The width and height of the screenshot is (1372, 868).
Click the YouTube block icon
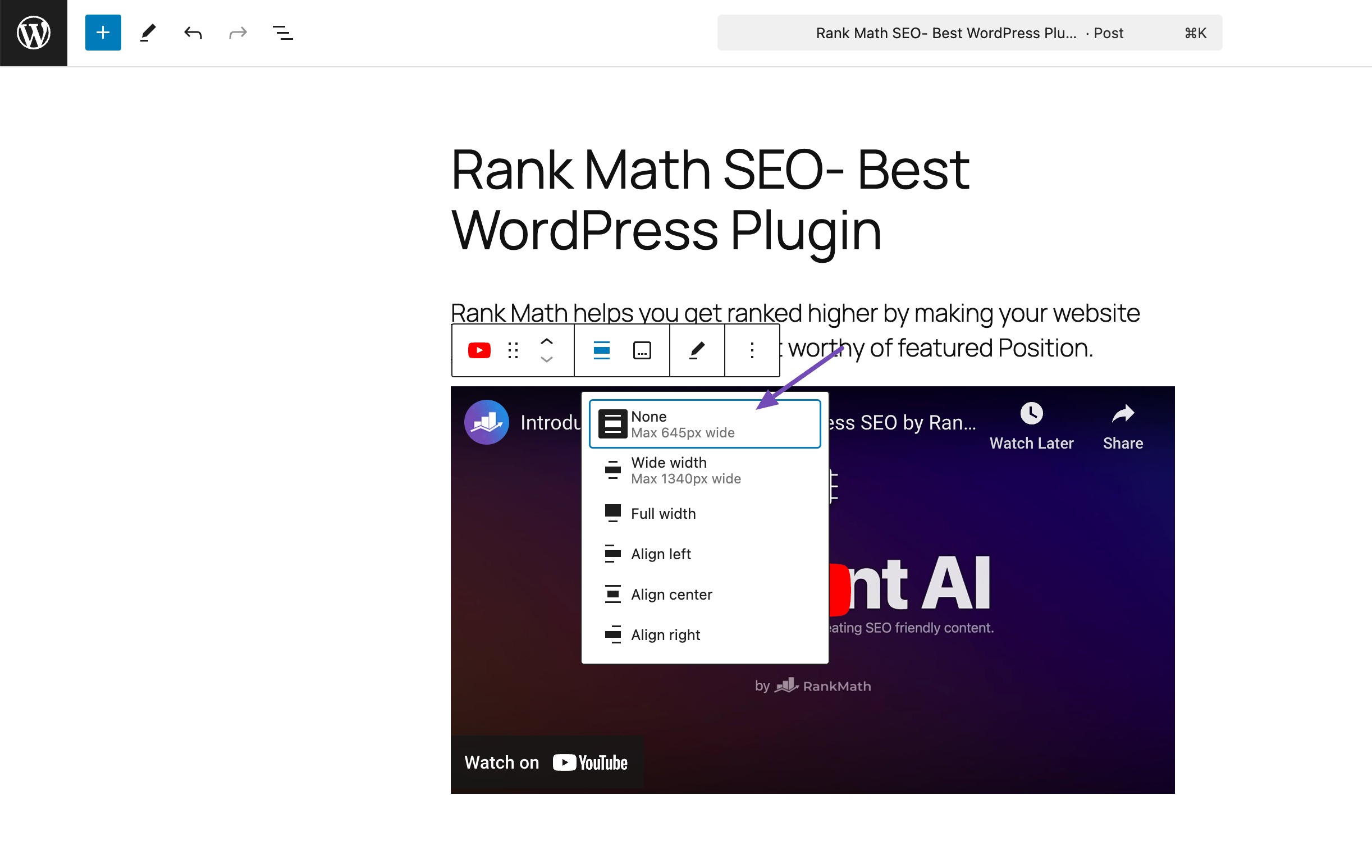point(479,350)
